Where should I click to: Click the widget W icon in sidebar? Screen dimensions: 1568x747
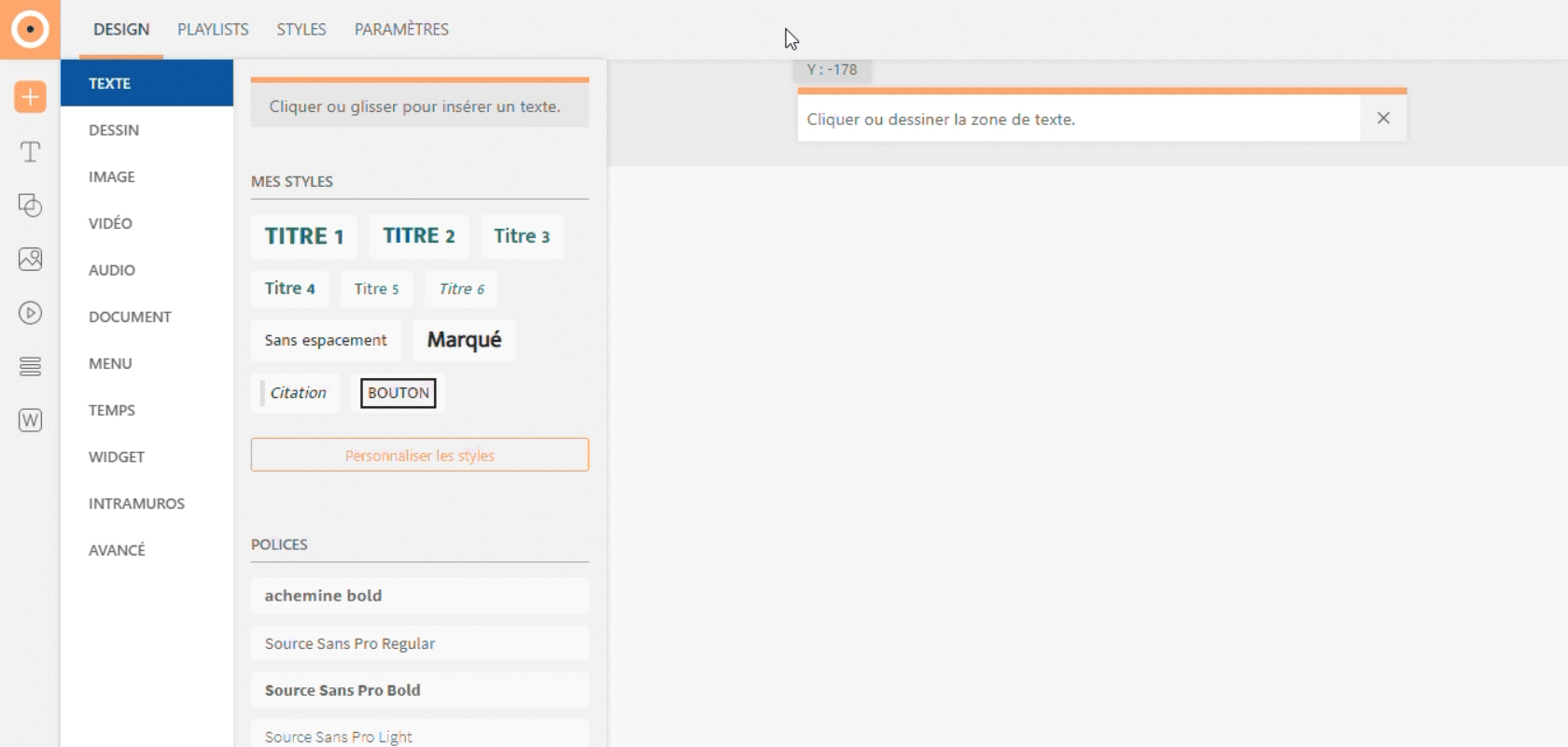click(x=30, y=420)
